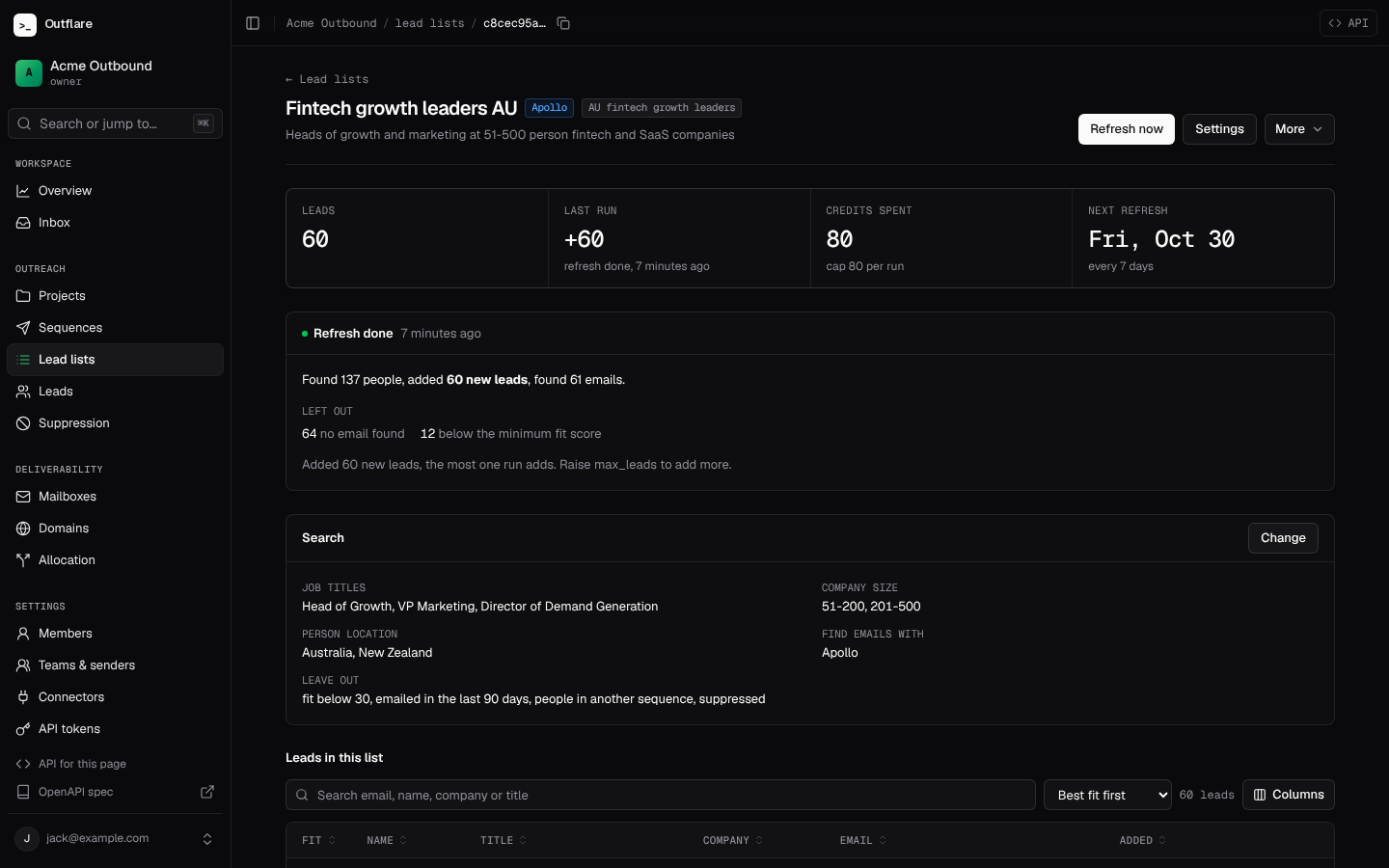The height and width of the screenshot is (868, 1389).
Task: Sort leads by ADDED column
Action: 1143,841
